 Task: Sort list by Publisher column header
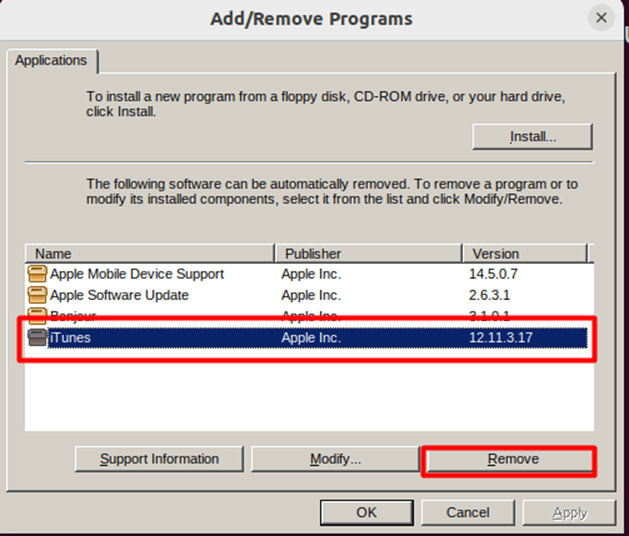click(x=368, y=254)
